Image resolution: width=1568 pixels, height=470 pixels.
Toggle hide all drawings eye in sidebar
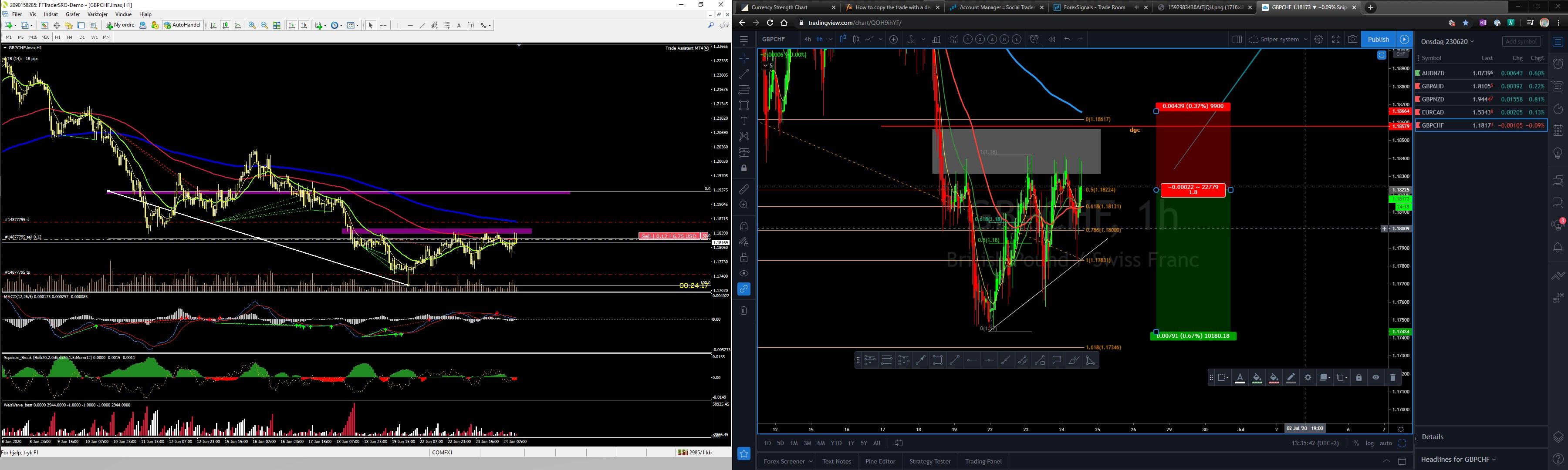[744, 274]
